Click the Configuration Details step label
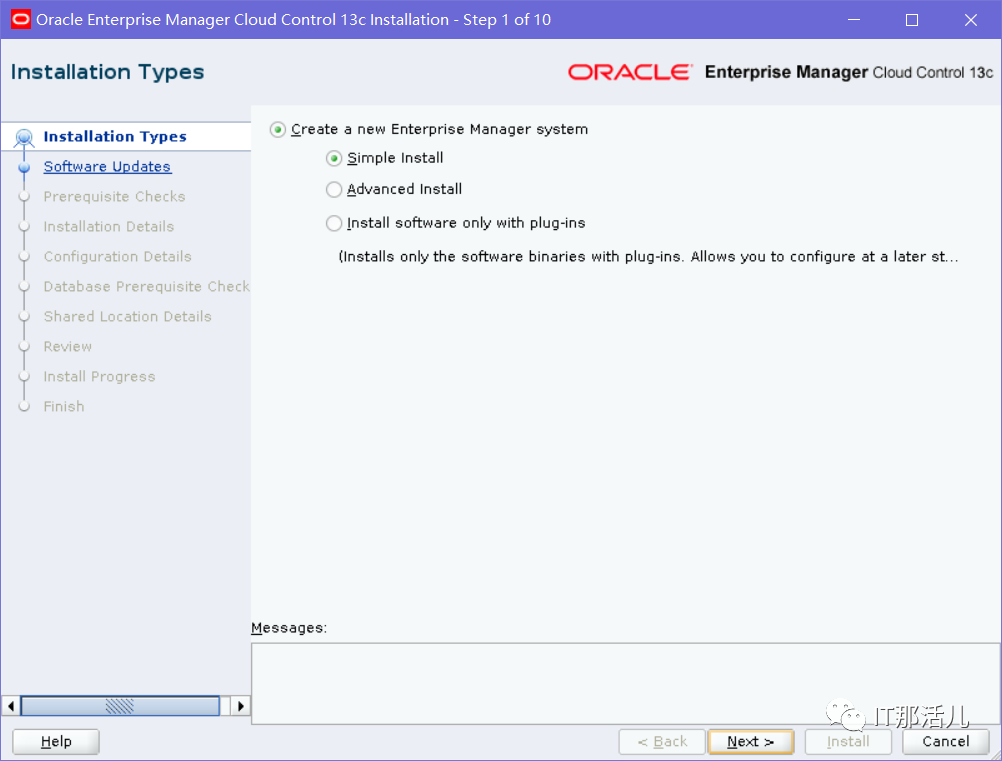The width and height of the screenshot is (1002, 761). pos(118,257)
